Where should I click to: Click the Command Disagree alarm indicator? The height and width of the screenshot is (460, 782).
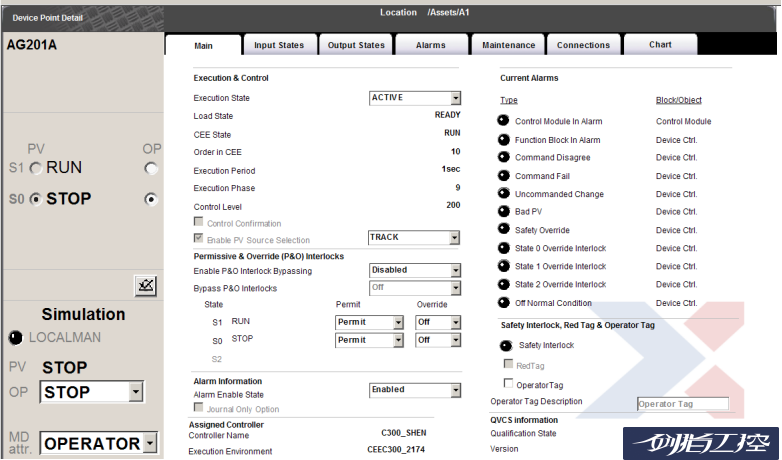point(503,157)
